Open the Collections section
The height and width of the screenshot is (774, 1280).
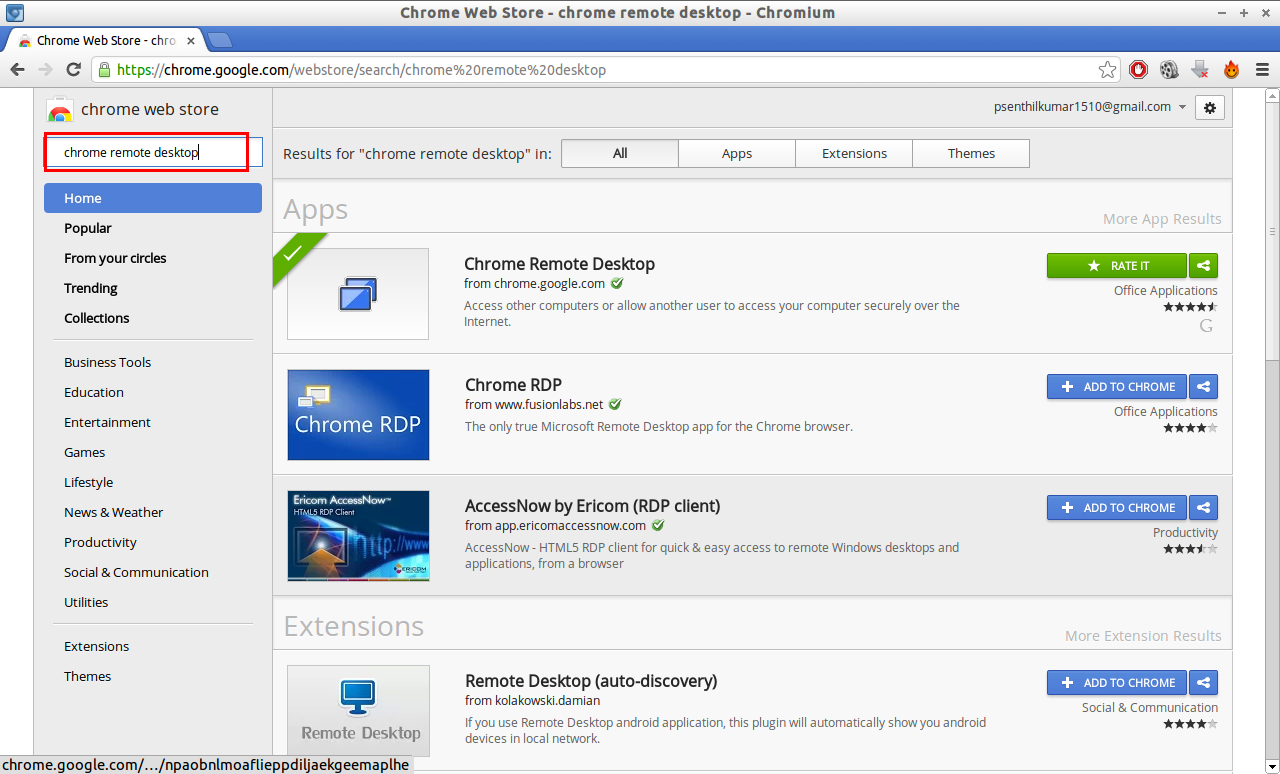pyautogui.click(x=97, y=318)
